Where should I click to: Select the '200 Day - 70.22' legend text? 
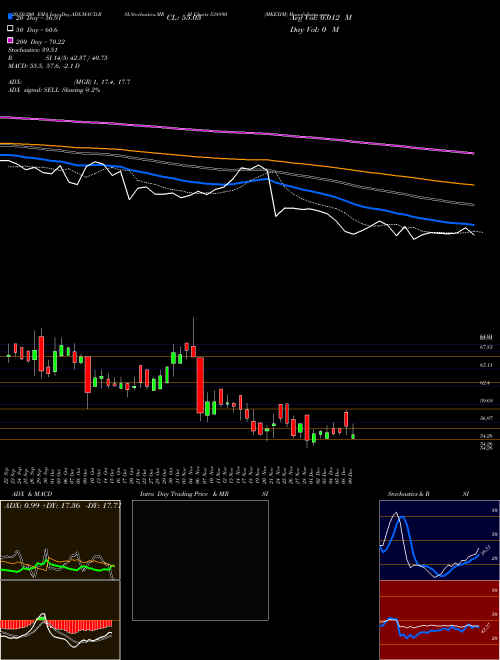(40, 42)
